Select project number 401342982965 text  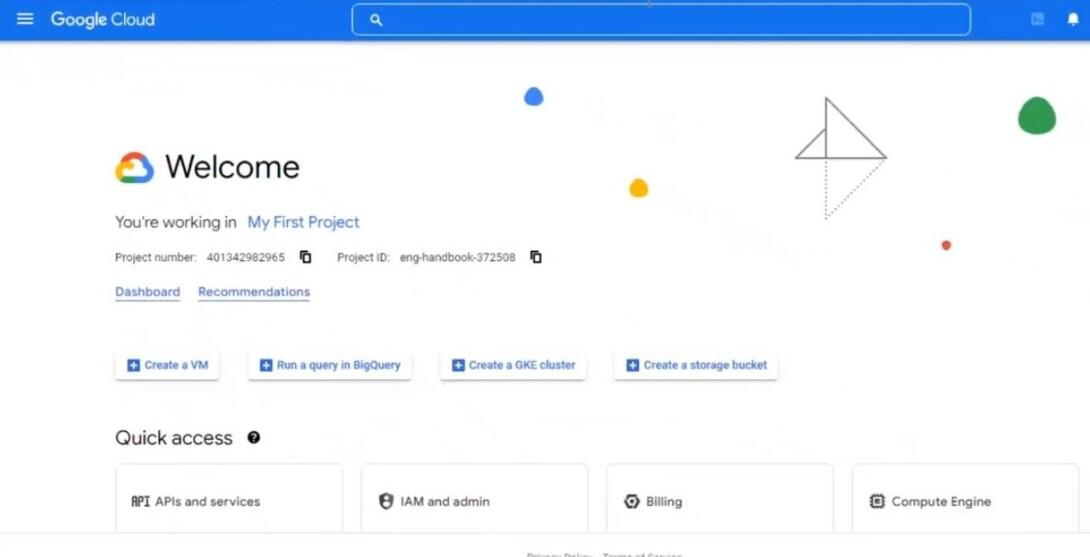coord(245,257)
